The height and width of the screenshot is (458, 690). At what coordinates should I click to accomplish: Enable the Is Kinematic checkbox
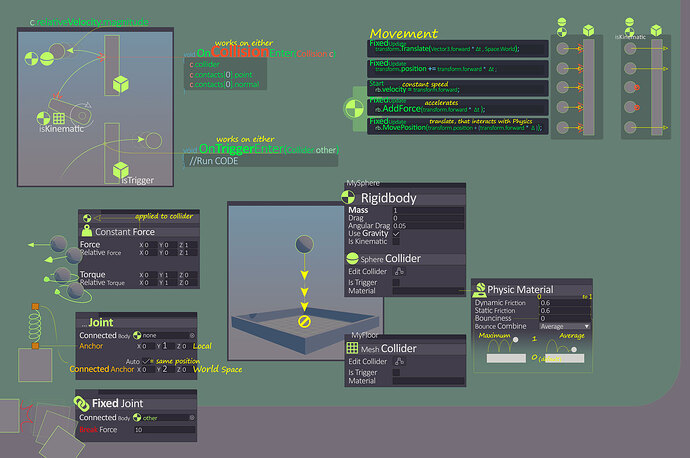pyautogui.click(x=396, y=242)
